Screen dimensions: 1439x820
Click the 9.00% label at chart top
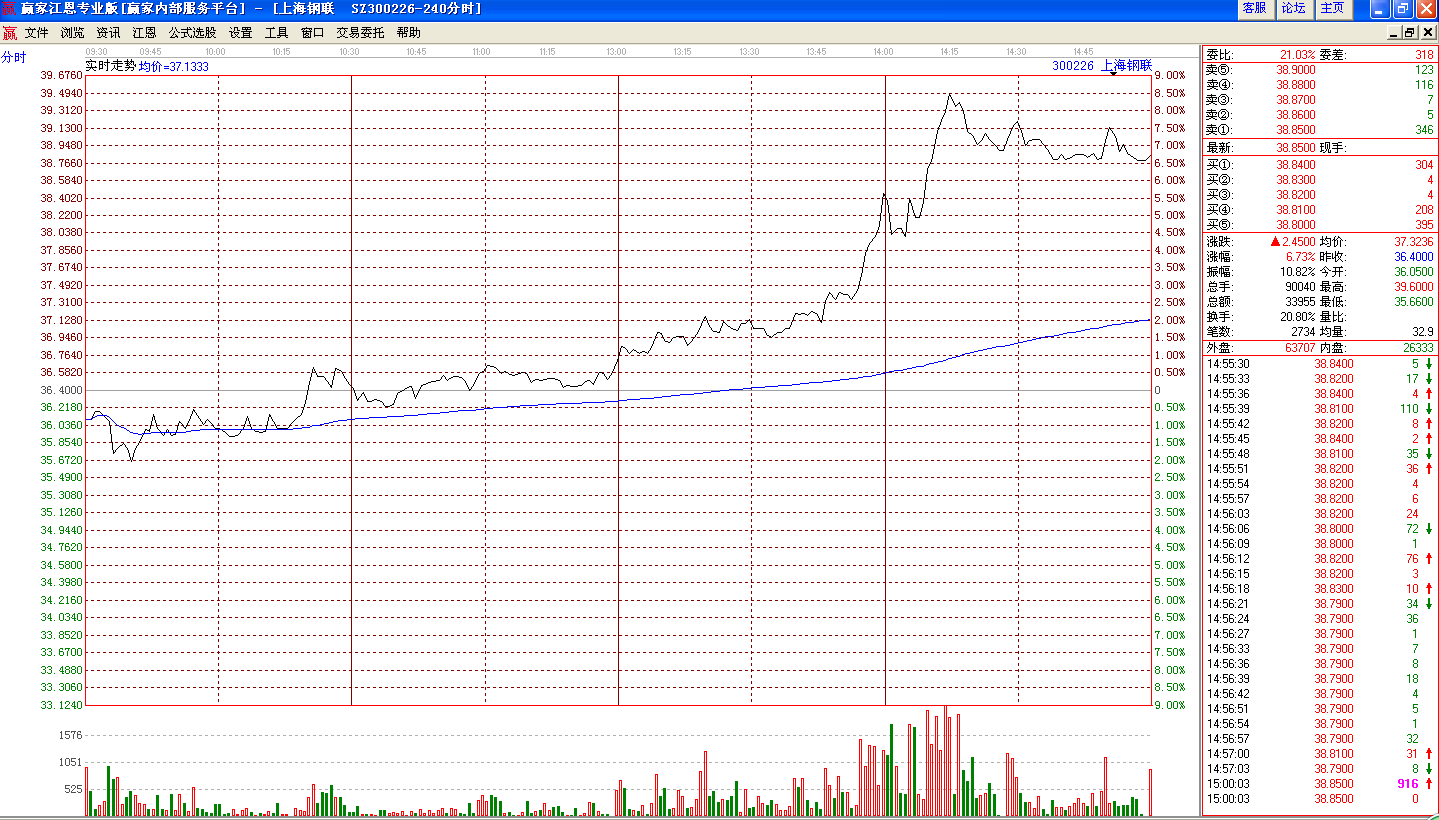(x=1170, y=75)
